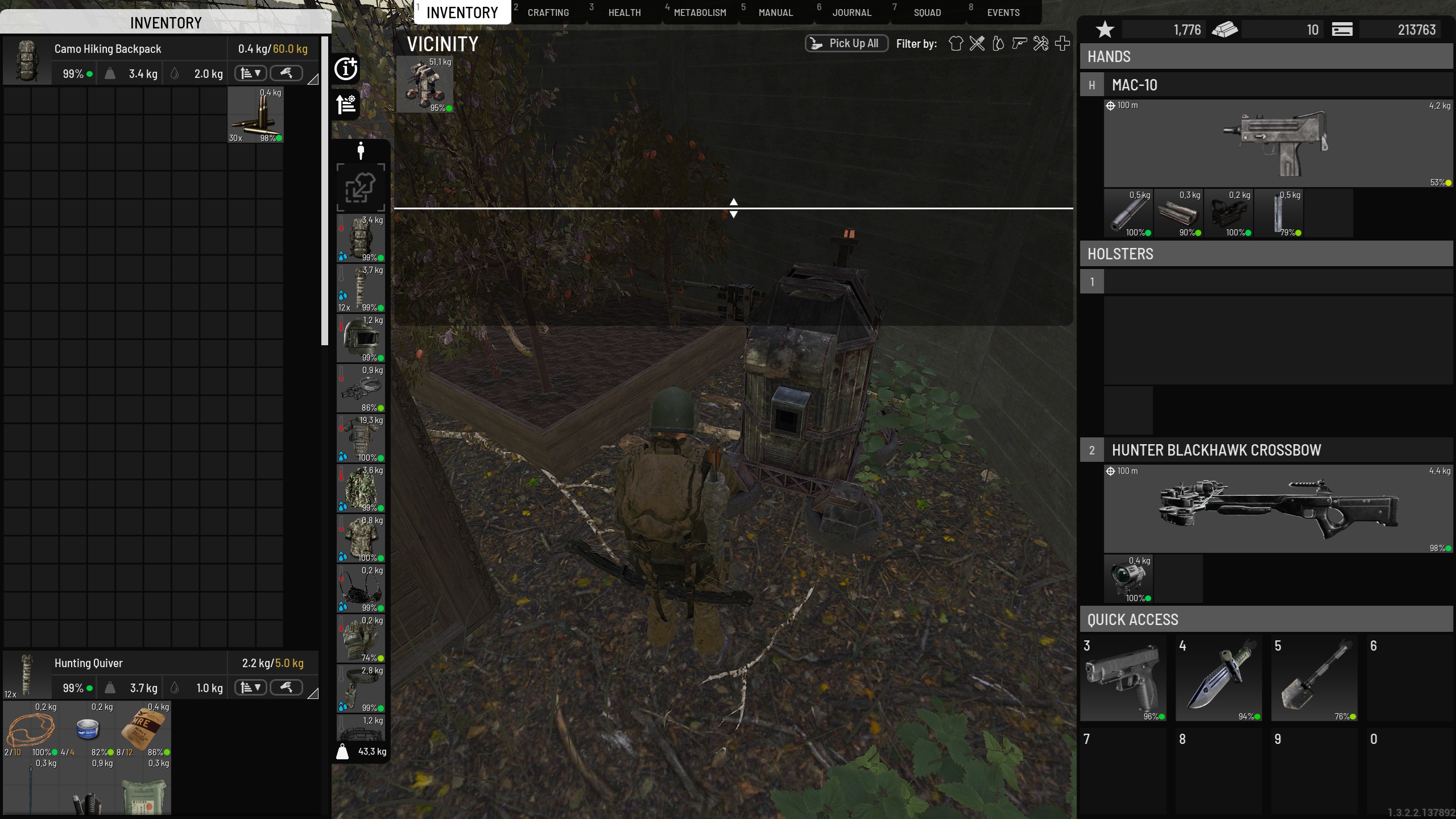Open the CRAFTING tab

pos(548,13)
